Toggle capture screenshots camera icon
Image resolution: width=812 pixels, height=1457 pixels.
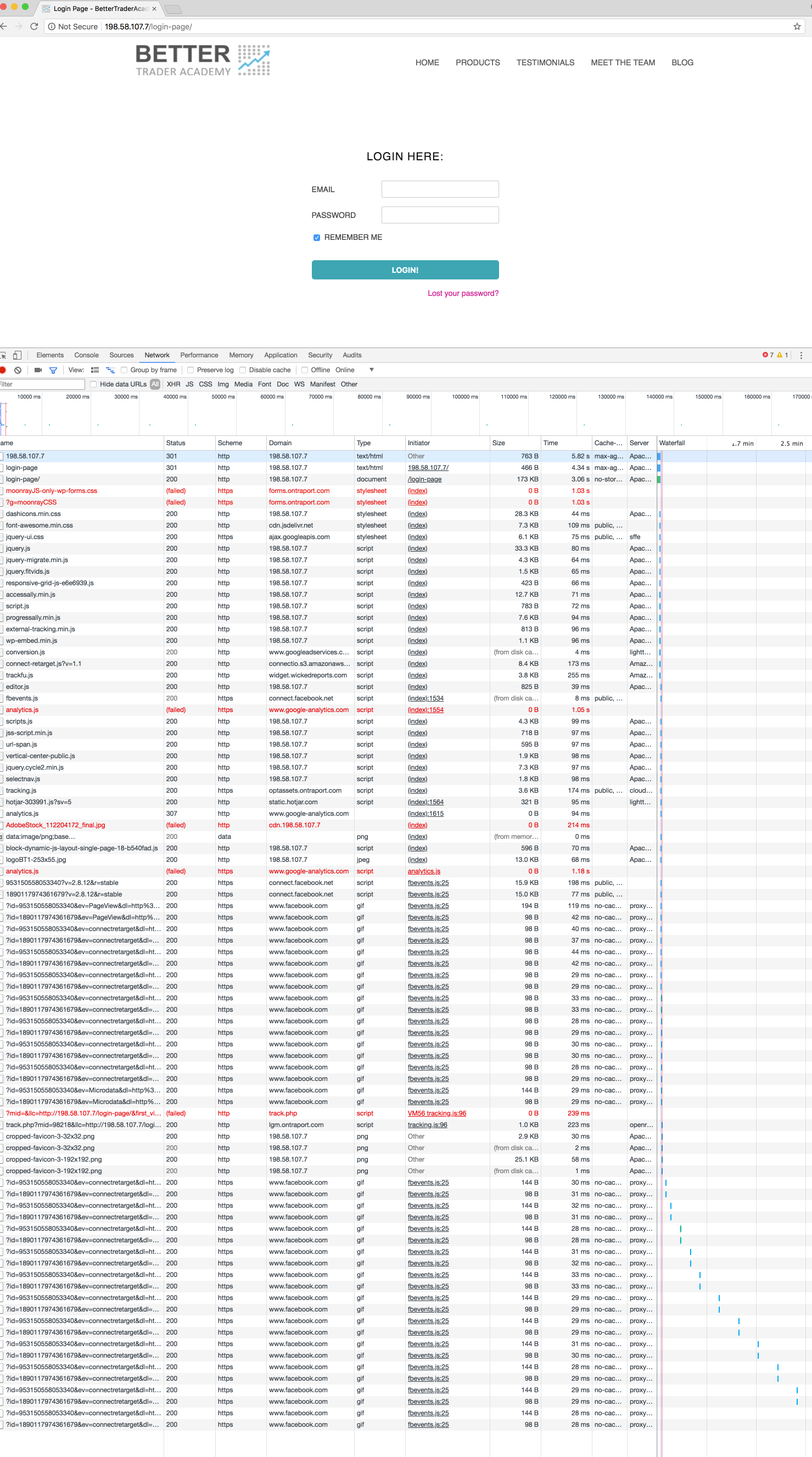[x=38, y=370]
